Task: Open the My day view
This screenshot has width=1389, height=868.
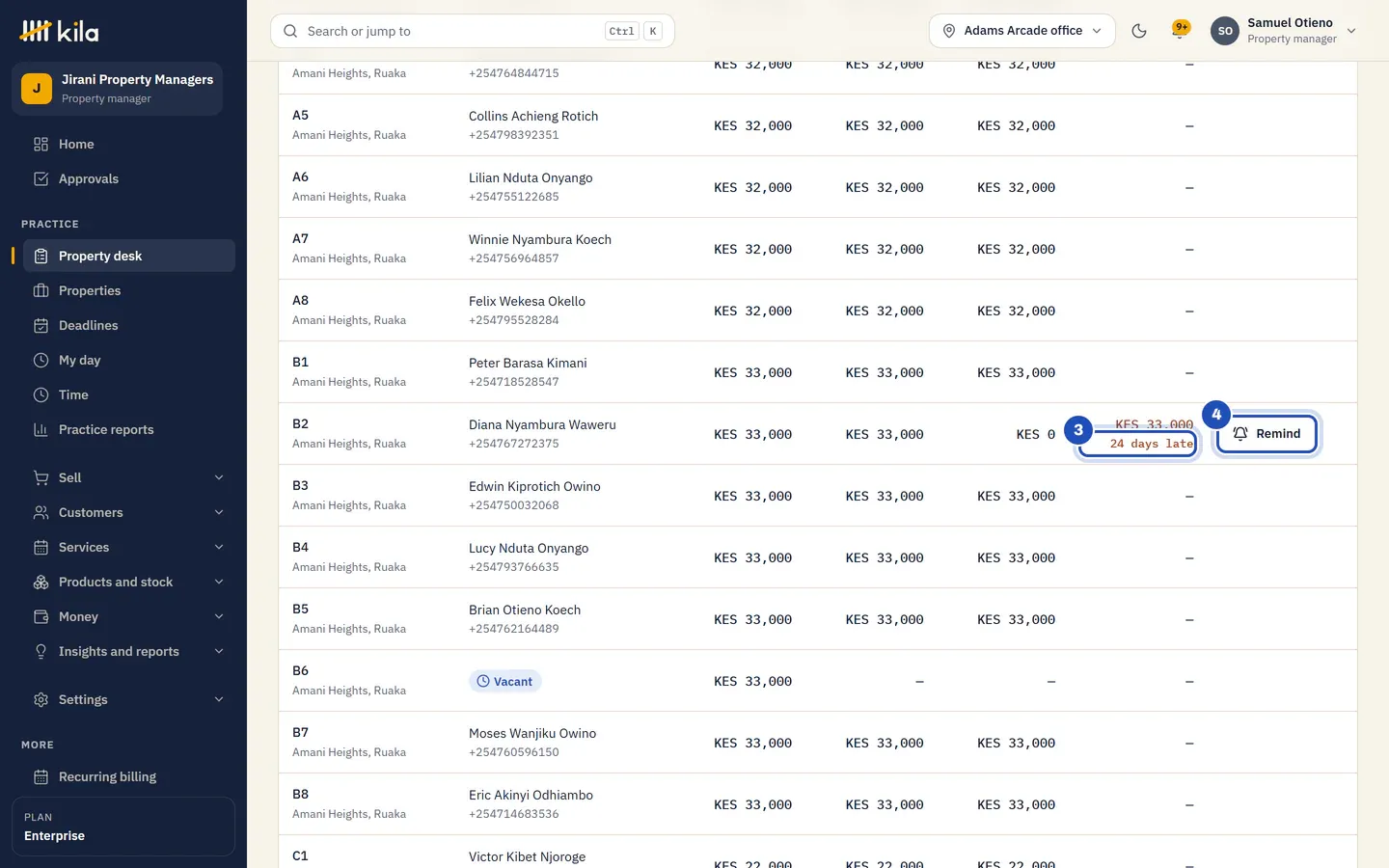Action: click(129, 361)
